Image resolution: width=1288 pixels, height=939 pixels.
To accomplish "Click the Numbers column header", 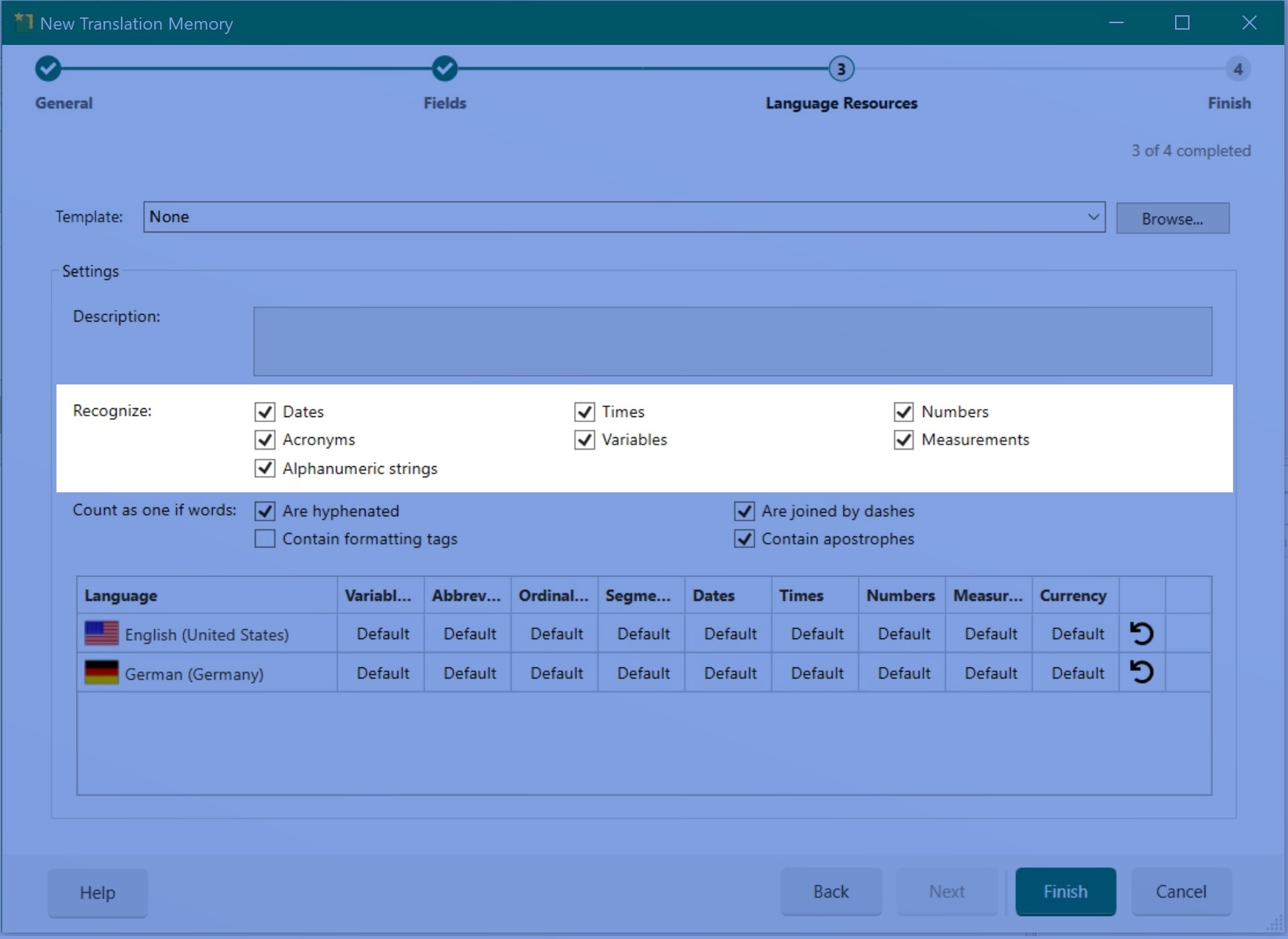I will (x=900, y=595).
